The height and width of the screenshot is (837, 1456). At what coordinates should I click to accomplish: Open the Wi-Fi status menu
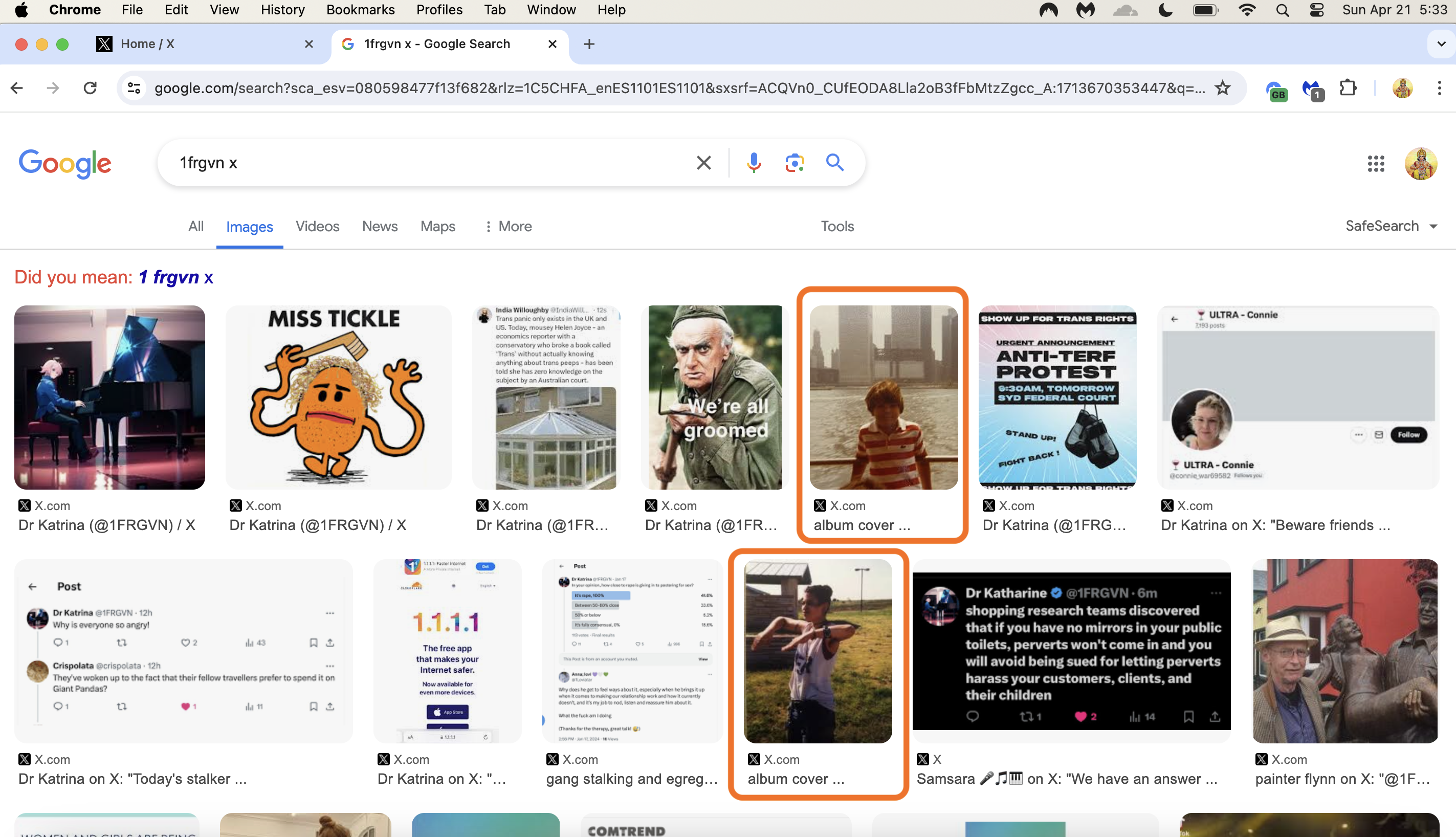[x=1247, y=10]
